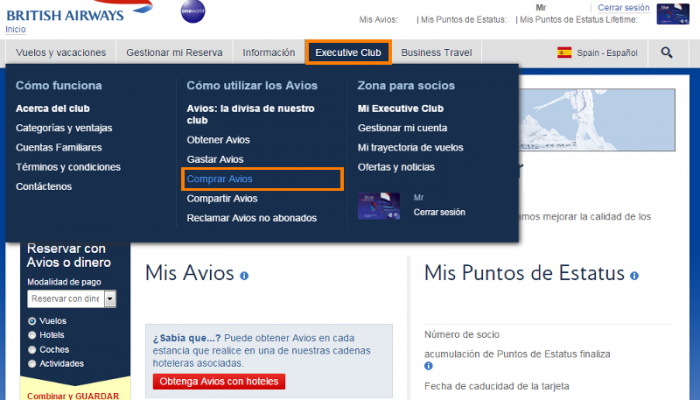This screenshot has height=400, width=700.
Task: Select the Actividades radio button
Action: 32,364
